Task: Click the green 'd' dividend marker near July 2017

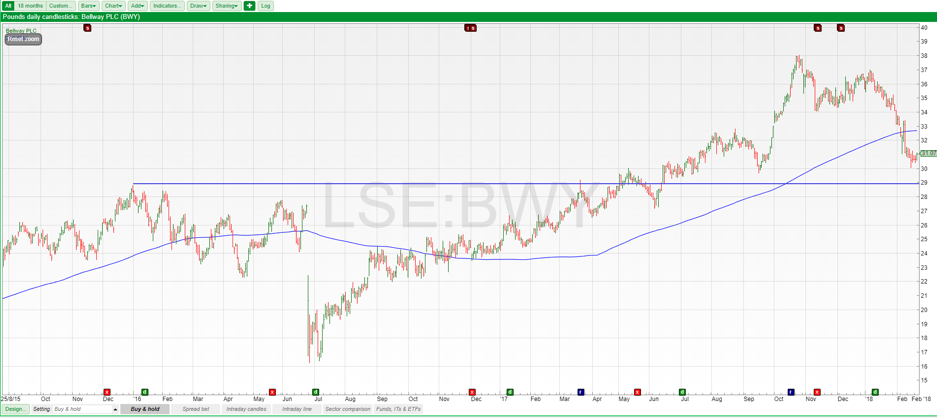Action: pos(683,392)
